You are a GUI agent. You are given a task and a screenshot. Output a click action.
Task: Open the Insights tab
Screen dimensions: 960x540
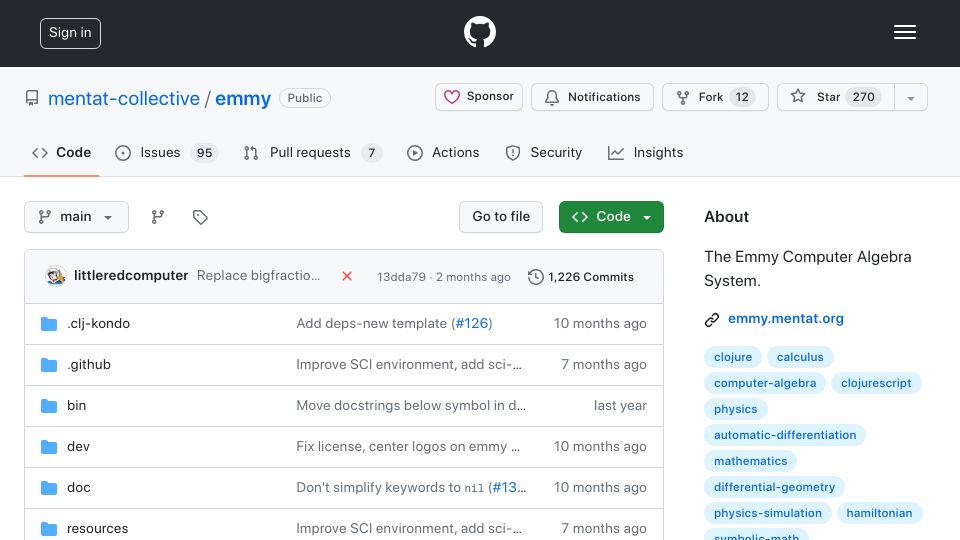click(645, 152)
